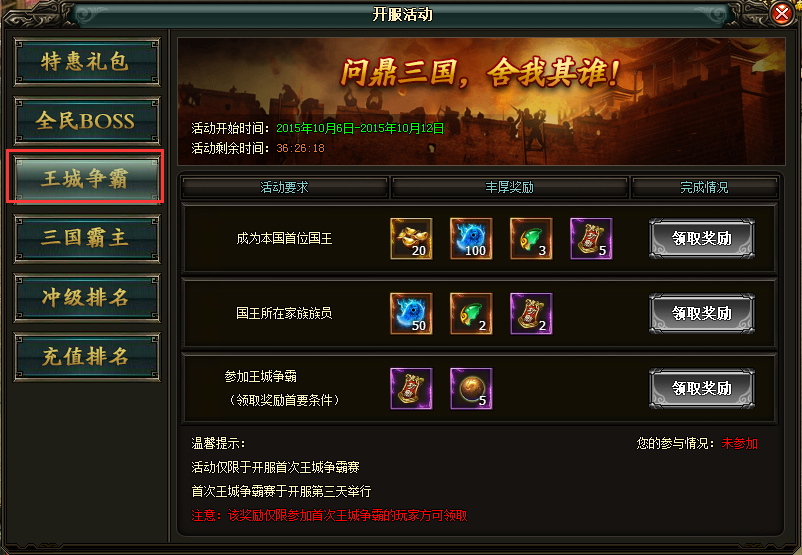Select the 王城争霸 tab
This screenshot has width=802, height=555.
click(86, 178)
